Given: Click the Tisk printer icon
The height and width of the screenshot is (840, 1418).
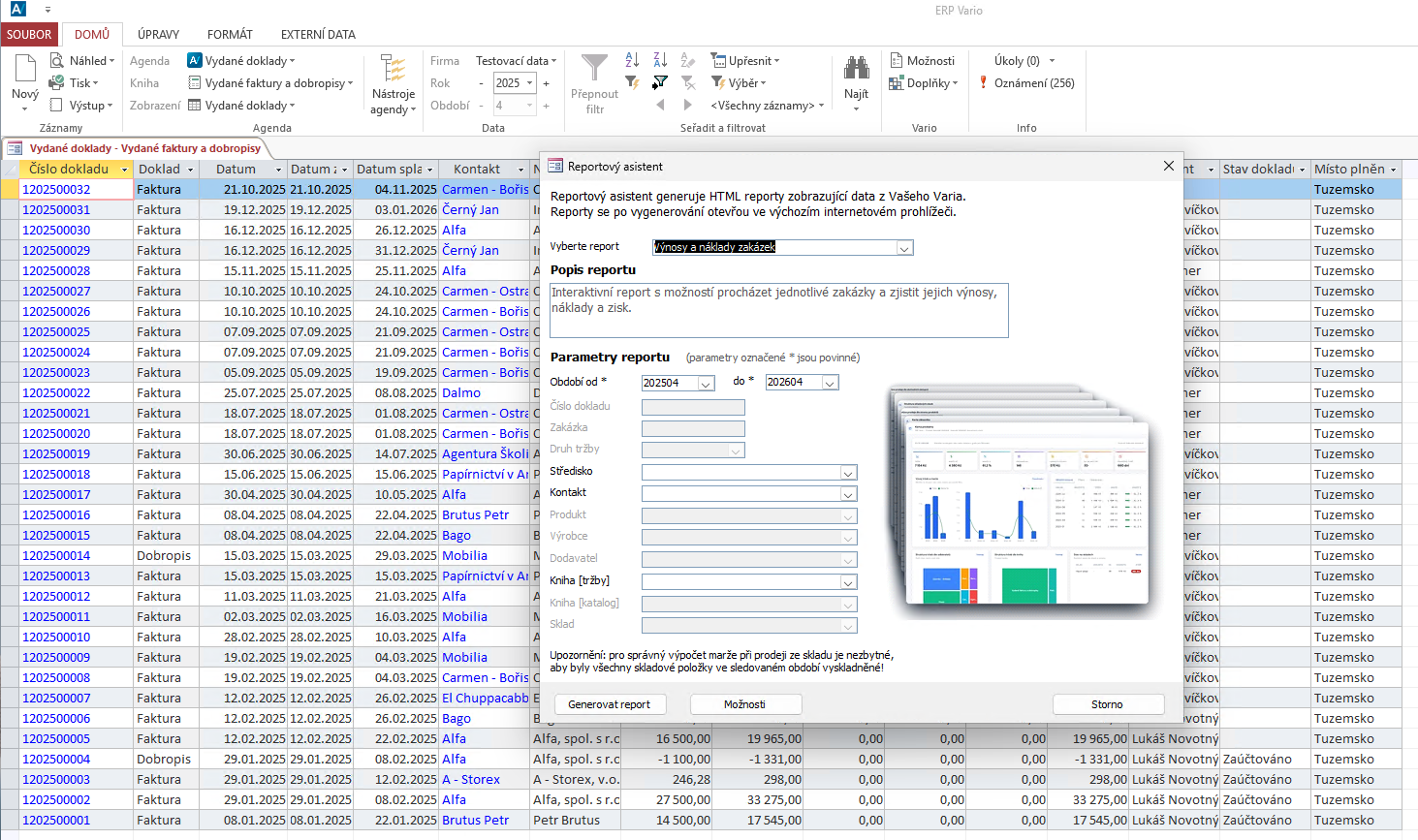Looking at the screenshot, I should 58,83.
